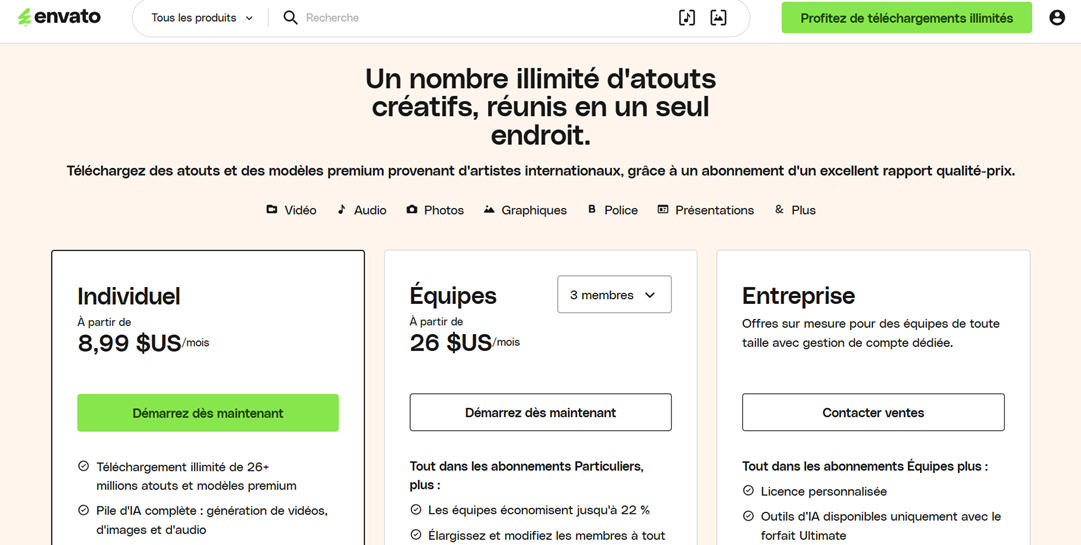Click the camera icon beside Photos
1081x545 pixels.
coord(412,210)
